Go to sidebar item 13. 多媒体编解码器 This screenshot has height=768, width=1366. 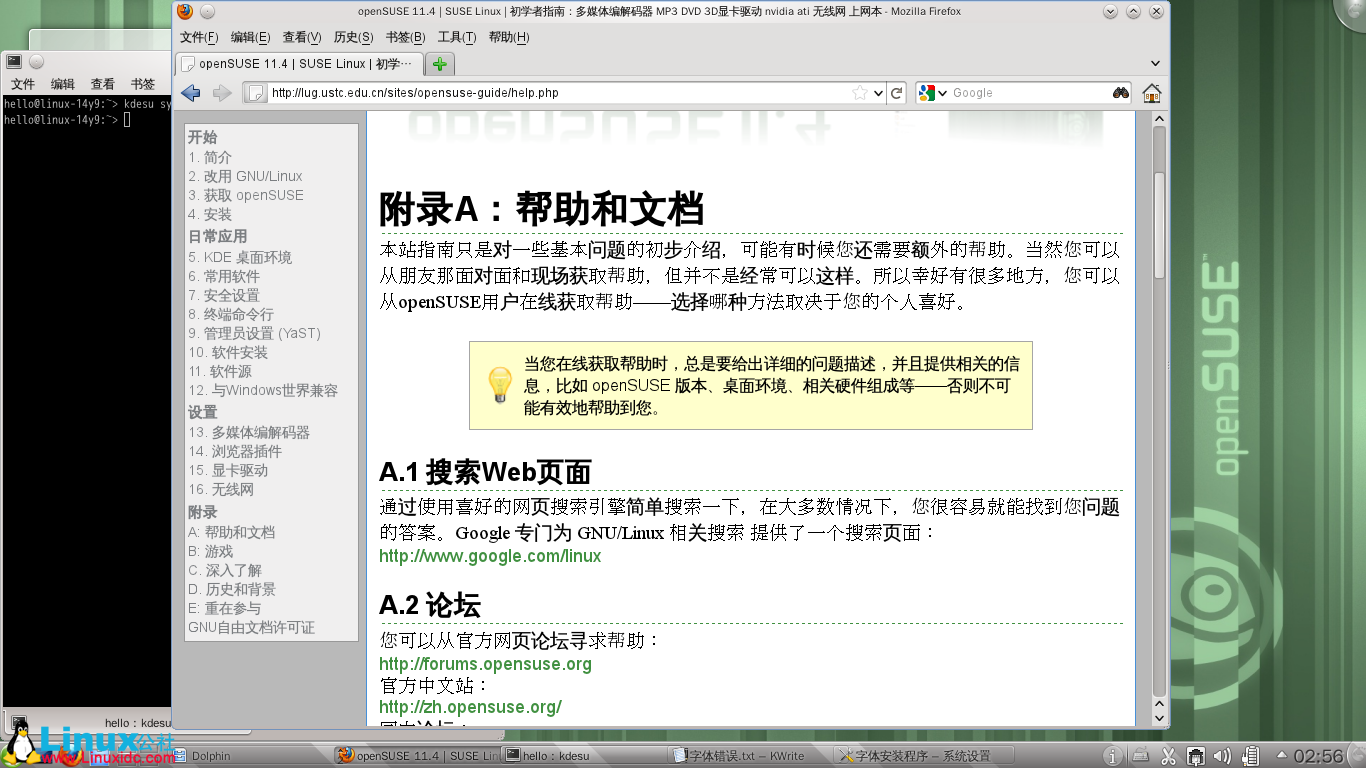pyautogui.click(x=249, y=432)
